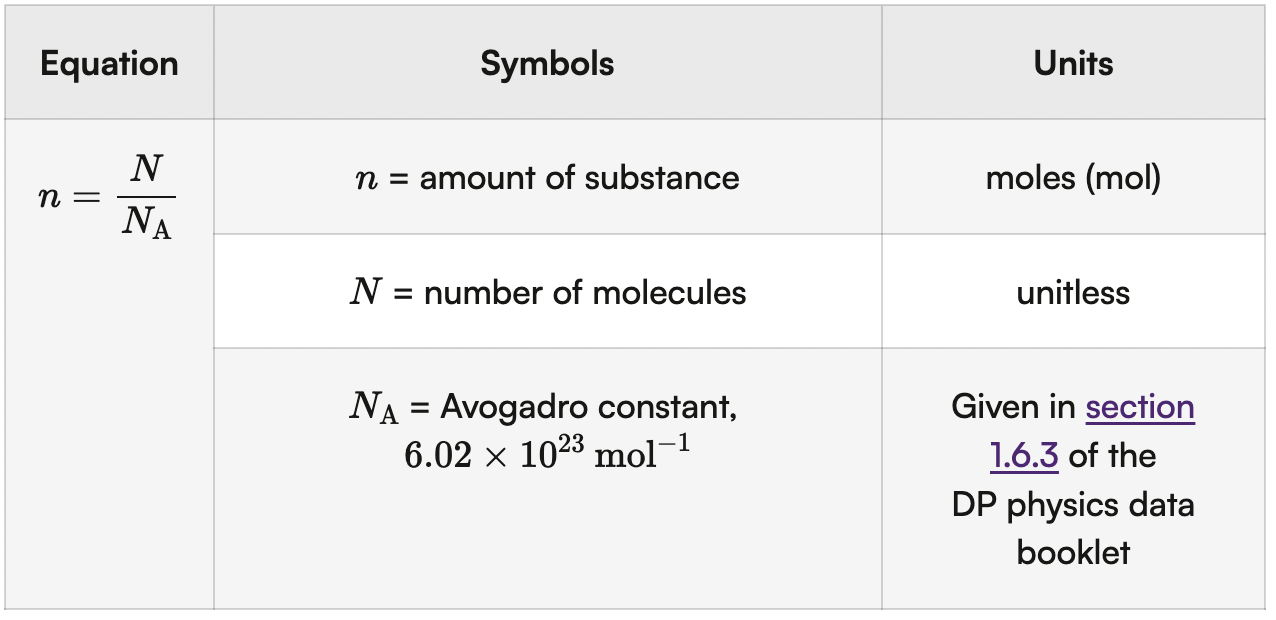Click the word "booklet" in Units column
The image size is (1276, 620).
pos(1073,552)
